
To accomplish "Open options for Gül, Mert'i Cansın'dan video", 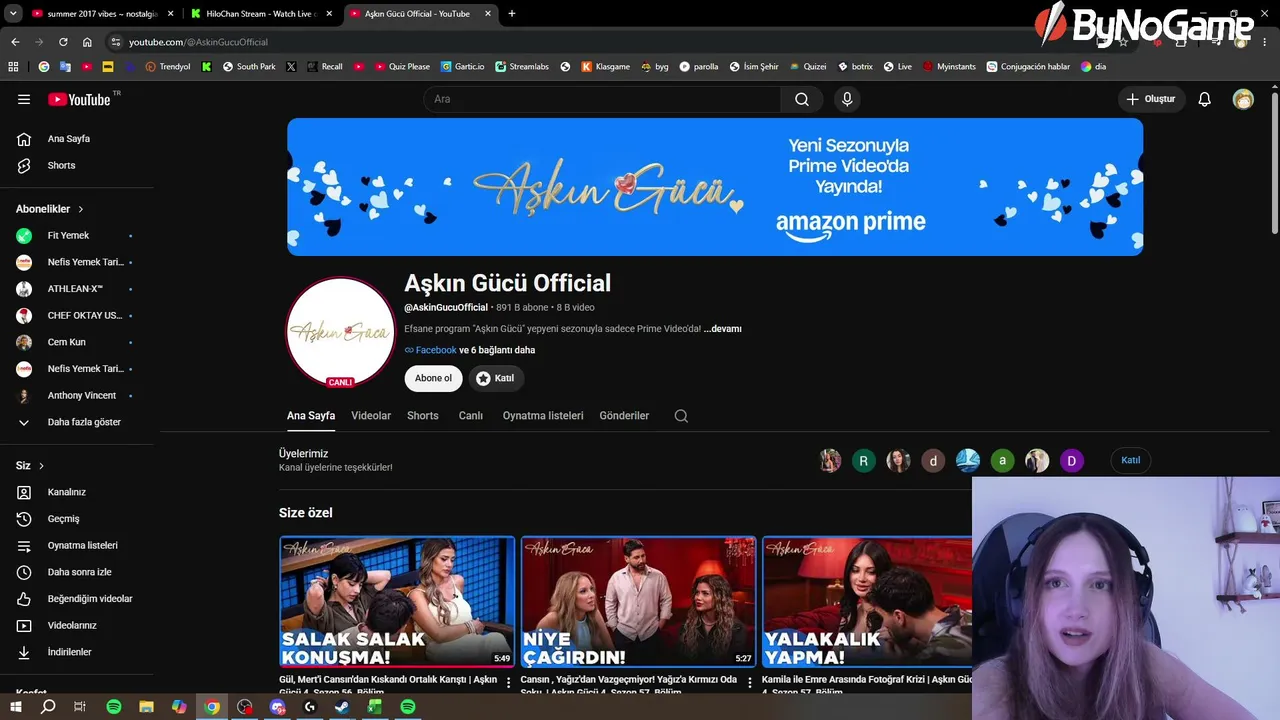I will coord(508,683).
